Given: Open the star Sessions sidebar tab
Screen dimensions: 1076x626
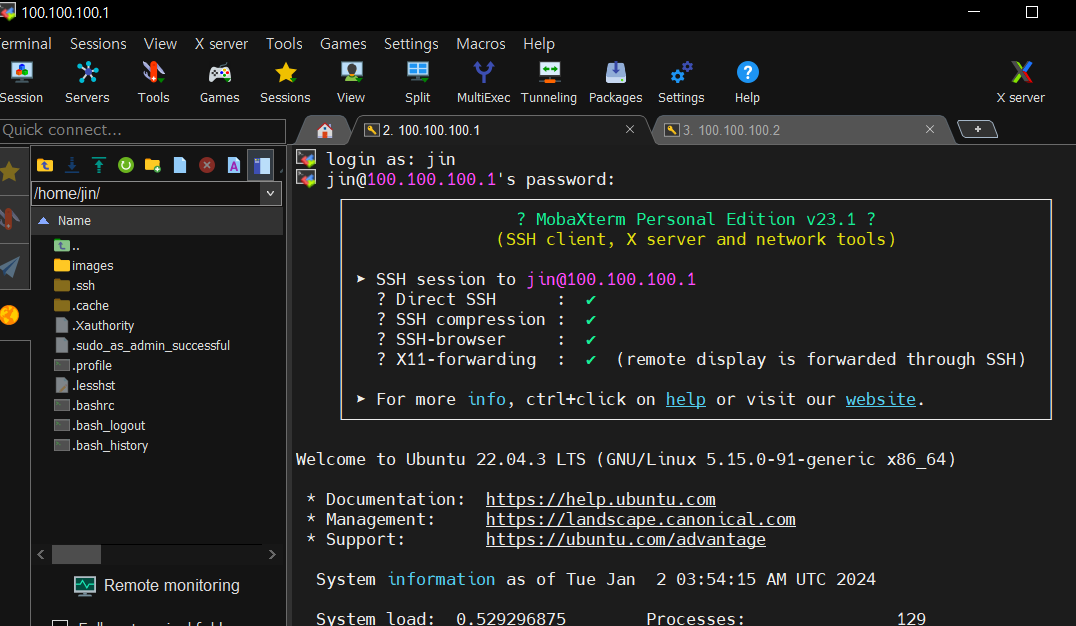Looking at the screenshot, I should pos(10,171).
